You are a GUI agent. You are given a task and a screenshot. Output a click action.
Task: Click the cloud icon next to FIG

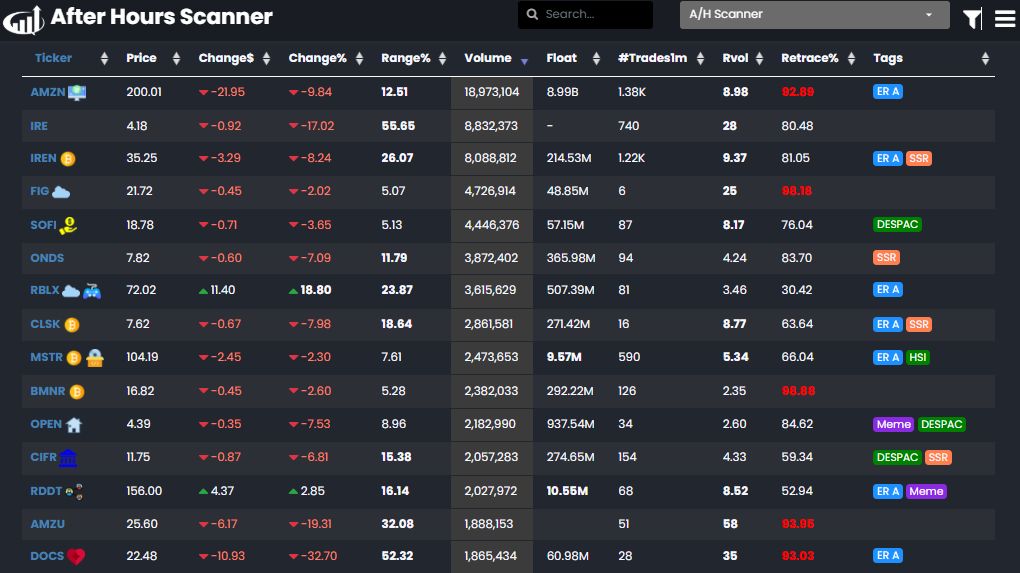(x=60, y=192)
